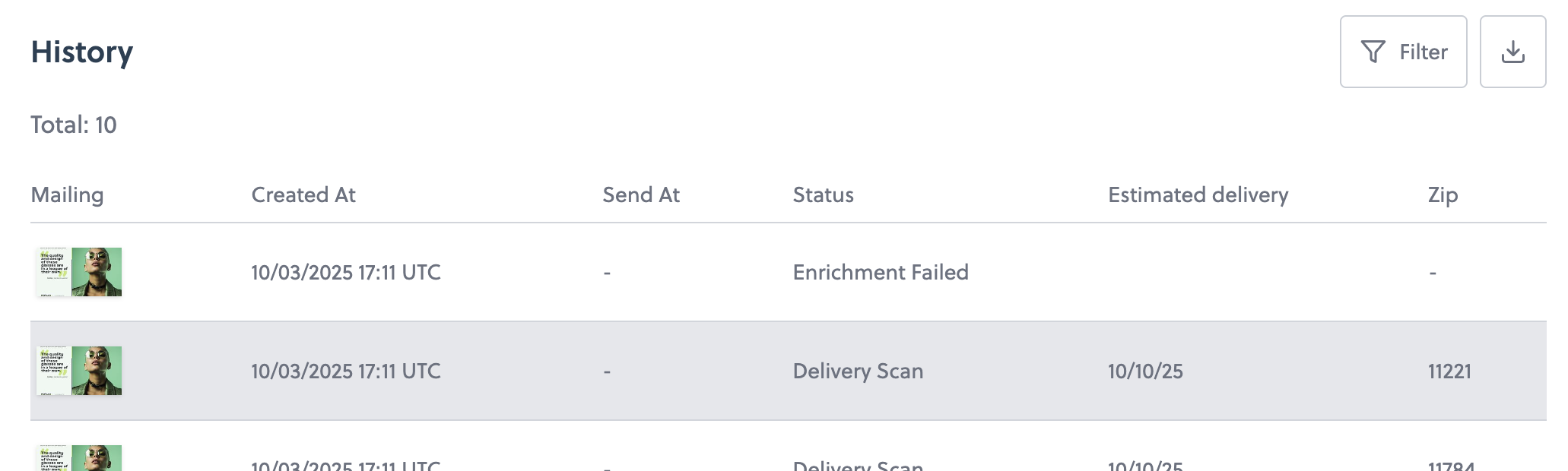Sort by Zip column header
Viewport: 1568px width, 471px height.
point(1443,195)
